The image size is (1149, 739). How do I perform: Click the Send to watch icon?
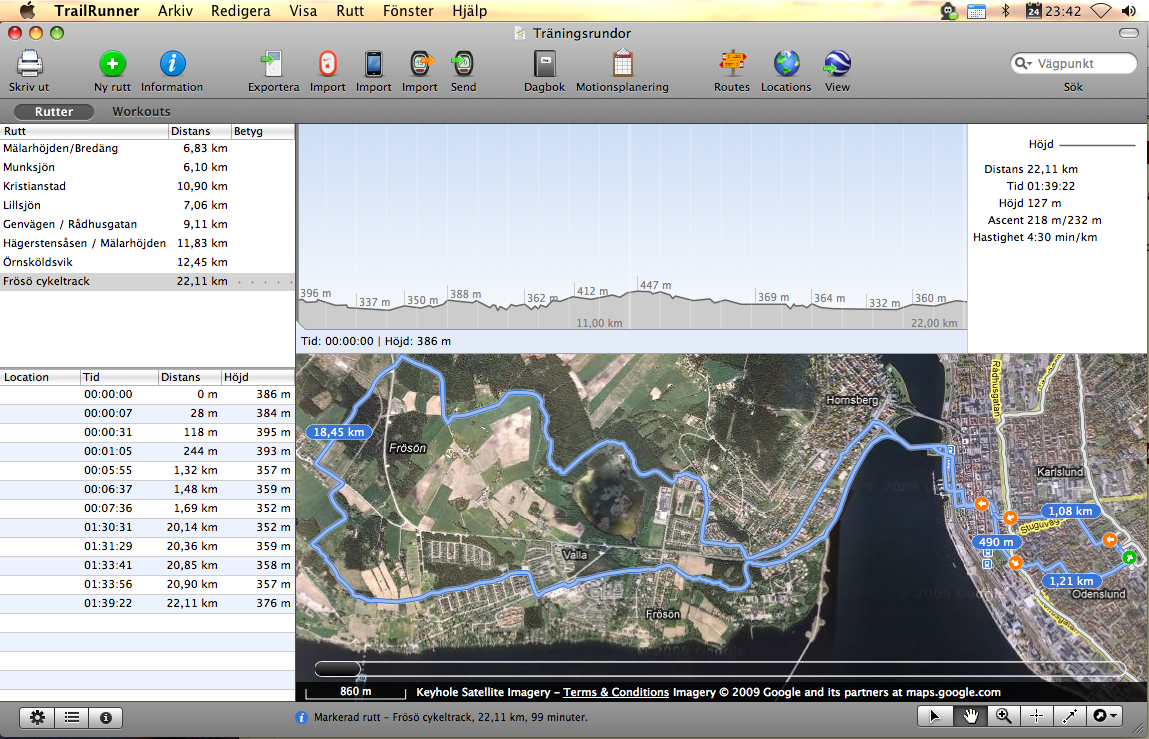pos(463,65)
